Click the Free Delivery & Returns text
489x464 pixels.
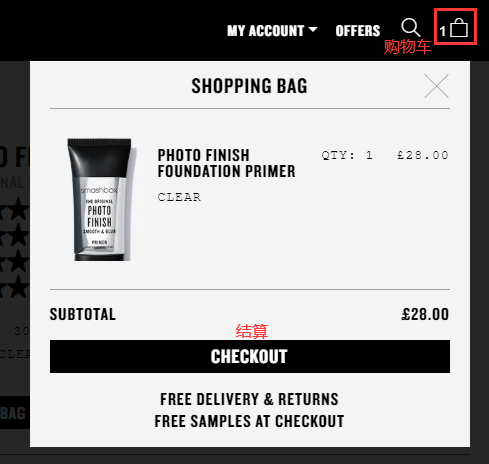(x=249, y=399)
